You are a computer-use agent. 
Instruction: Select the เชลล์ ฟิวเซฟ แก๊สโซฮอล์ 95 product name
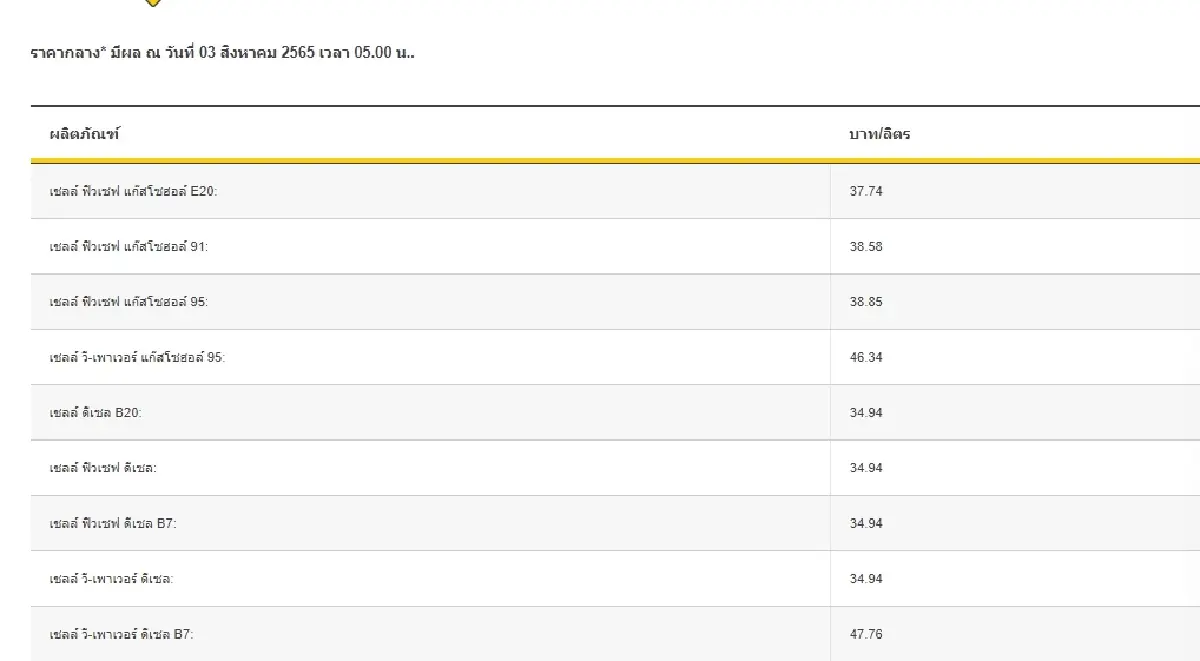[x=129, y=302]
